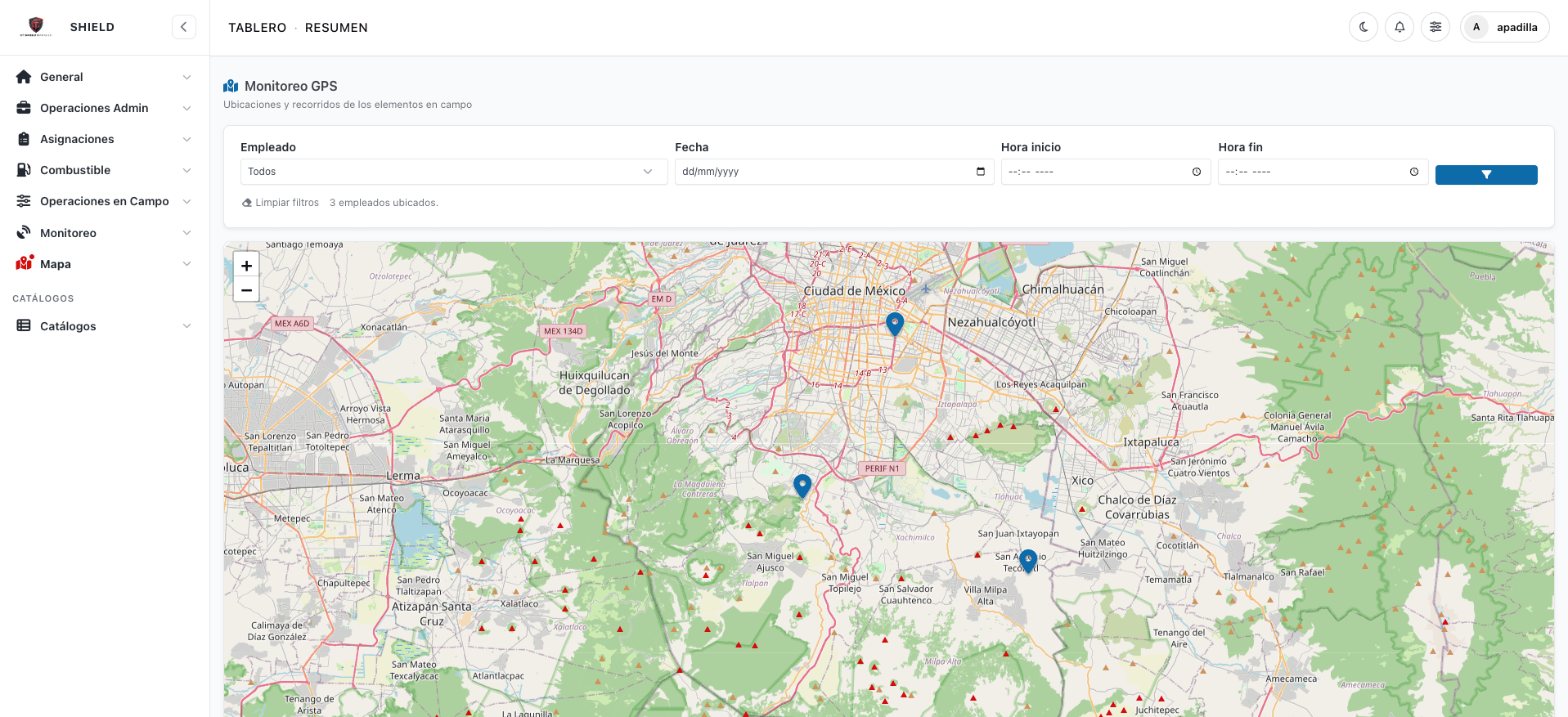
Task: Open the clock picker in Hora inicio
Action: coord(1197,172)
